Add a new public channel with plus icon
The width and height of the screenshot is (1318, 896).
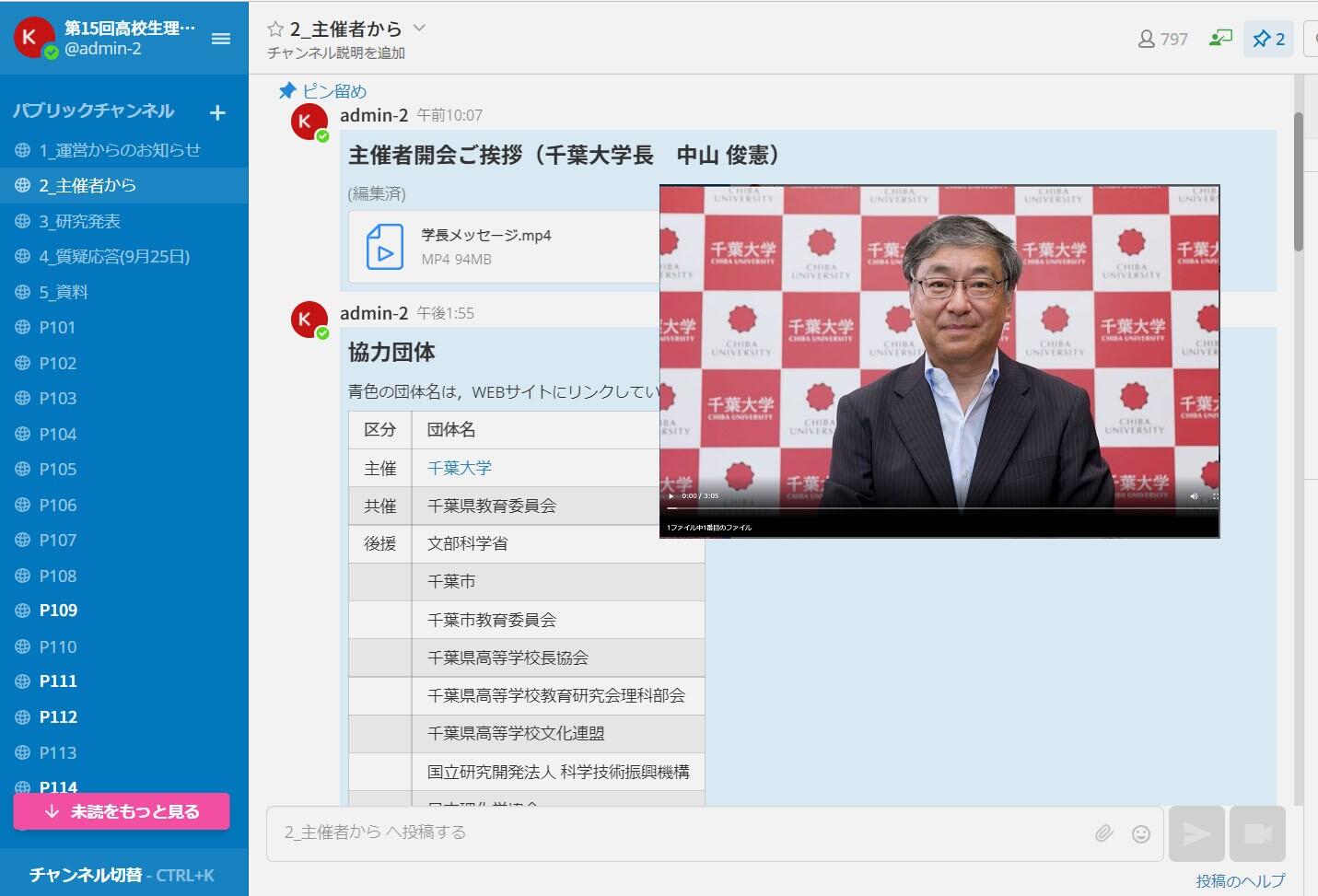pyautogui.click(x=217, y=112)
